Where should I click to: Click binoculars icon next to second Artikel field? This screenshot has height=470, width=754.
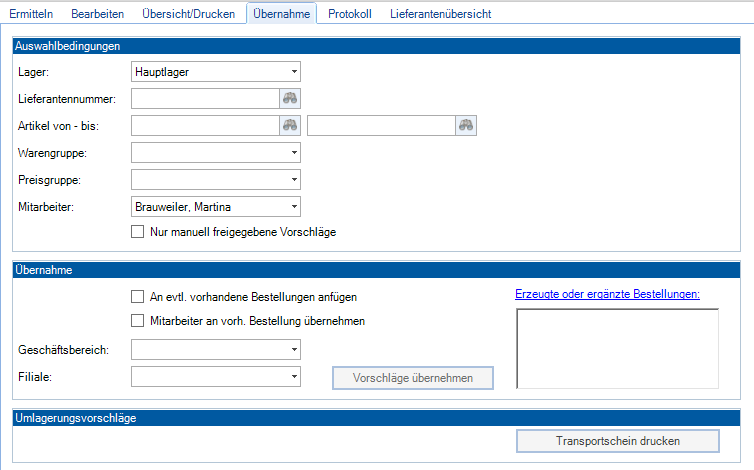tap(466, 125)
